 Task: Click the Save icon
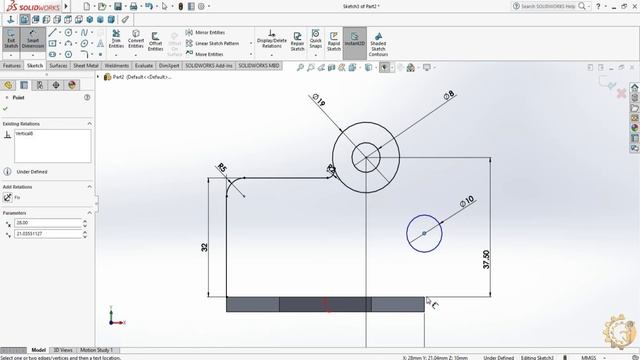pos(118,6)
